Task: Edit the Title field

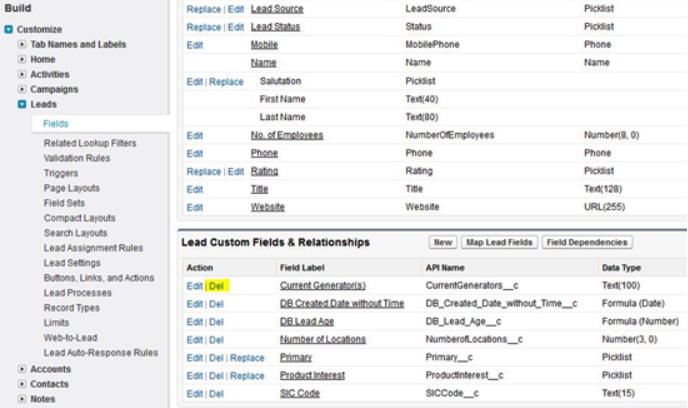Action: point(194,190)
